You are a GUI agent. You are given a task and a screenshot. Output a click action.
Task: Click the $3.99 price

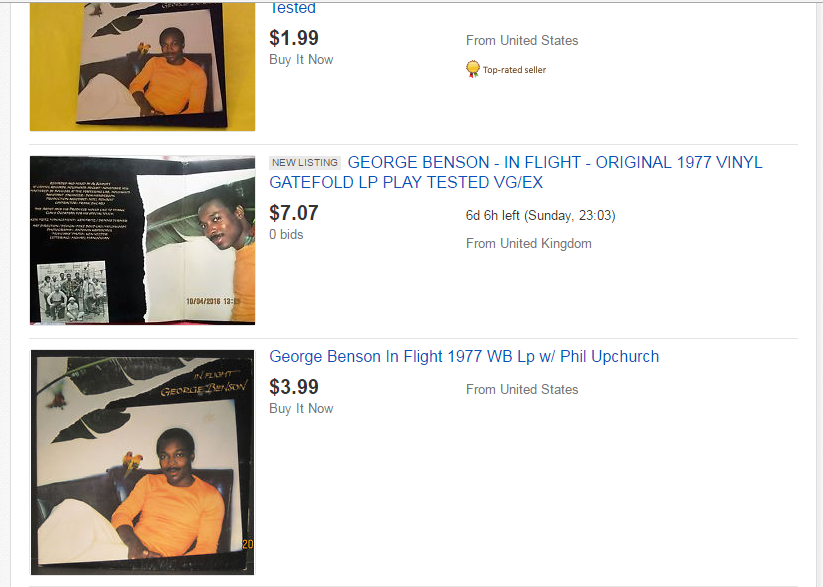click(x=294, y=387)
